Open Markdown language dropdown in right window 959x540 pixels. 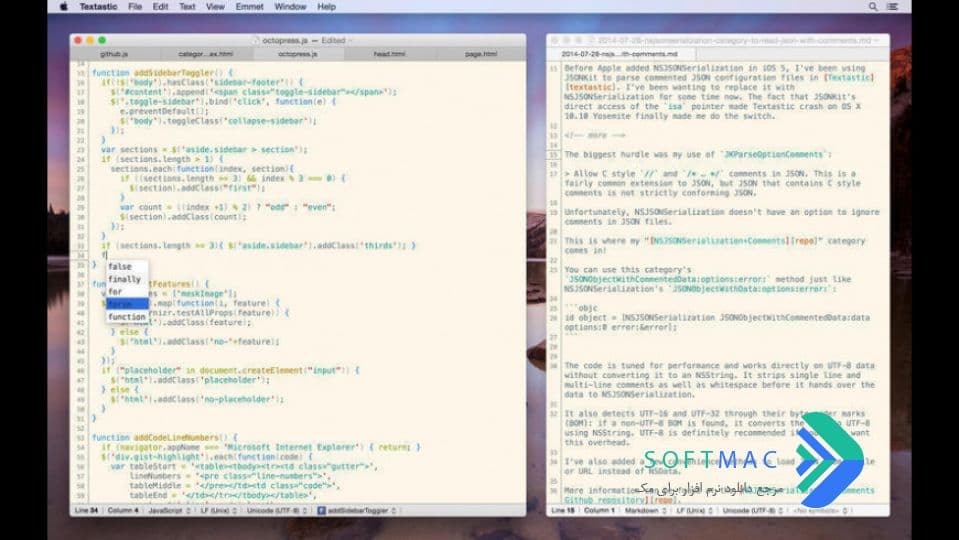645,510
